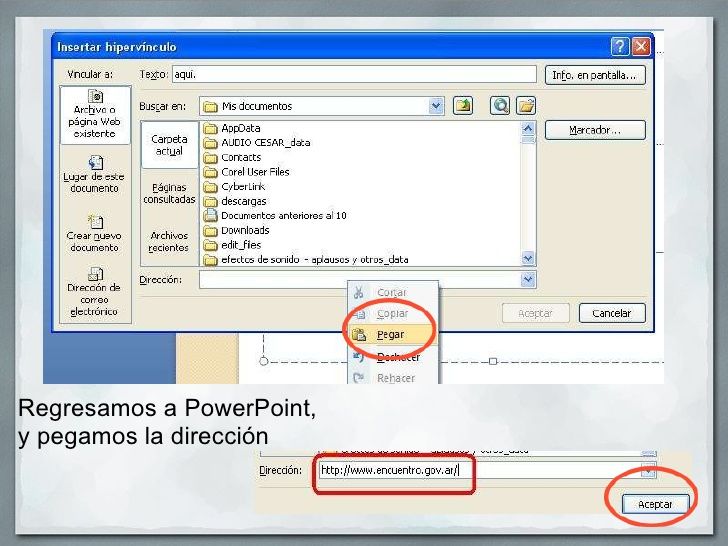Switch to the 'Carpeta actual' tab
This screenshot has height=546, width=728.
coord(169,145)
